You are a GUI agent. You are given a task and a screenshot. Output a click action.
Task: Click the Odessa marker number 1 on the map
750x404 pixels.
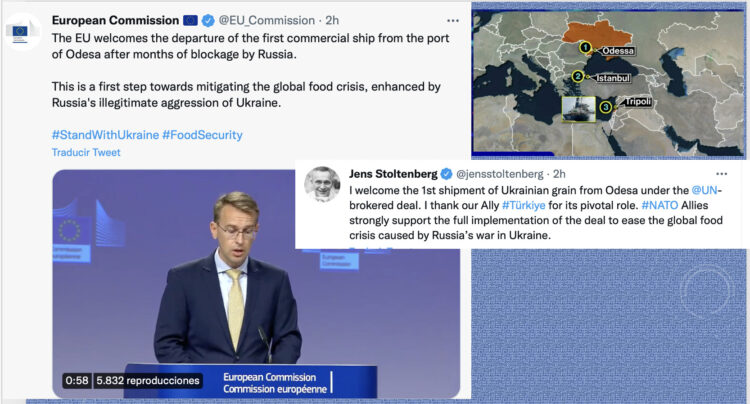[585, 47]
